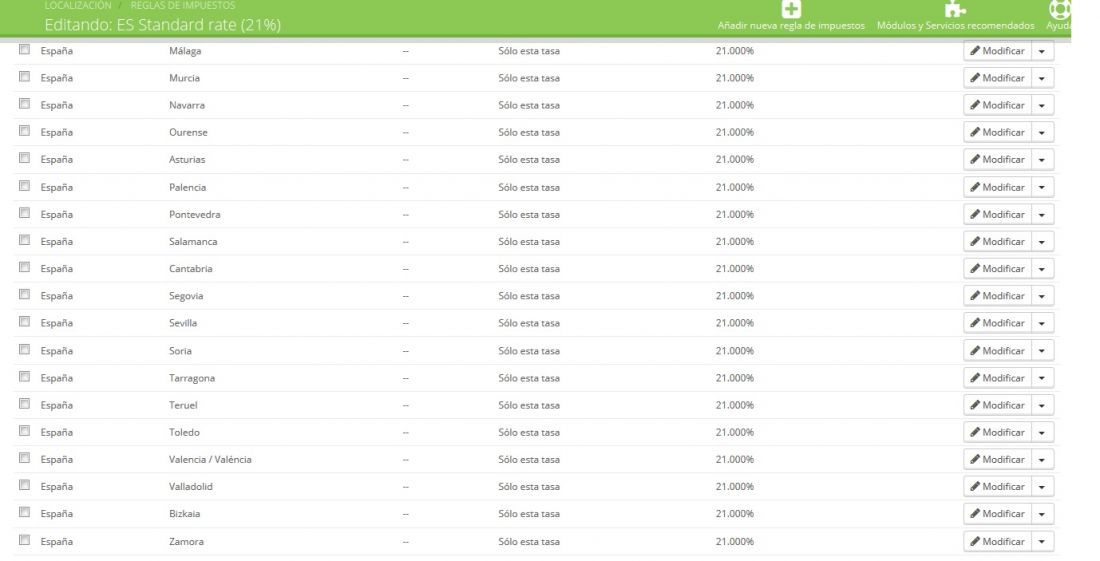
Task: Go to Localización breadcrumb
Action: point(78,5)
